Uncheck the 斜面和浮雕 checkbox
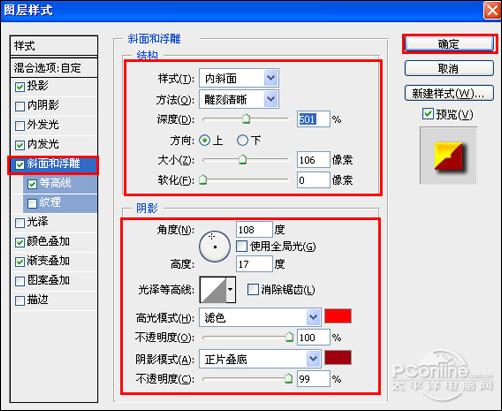Screen dimensions: 502x411 click(20, 164)
